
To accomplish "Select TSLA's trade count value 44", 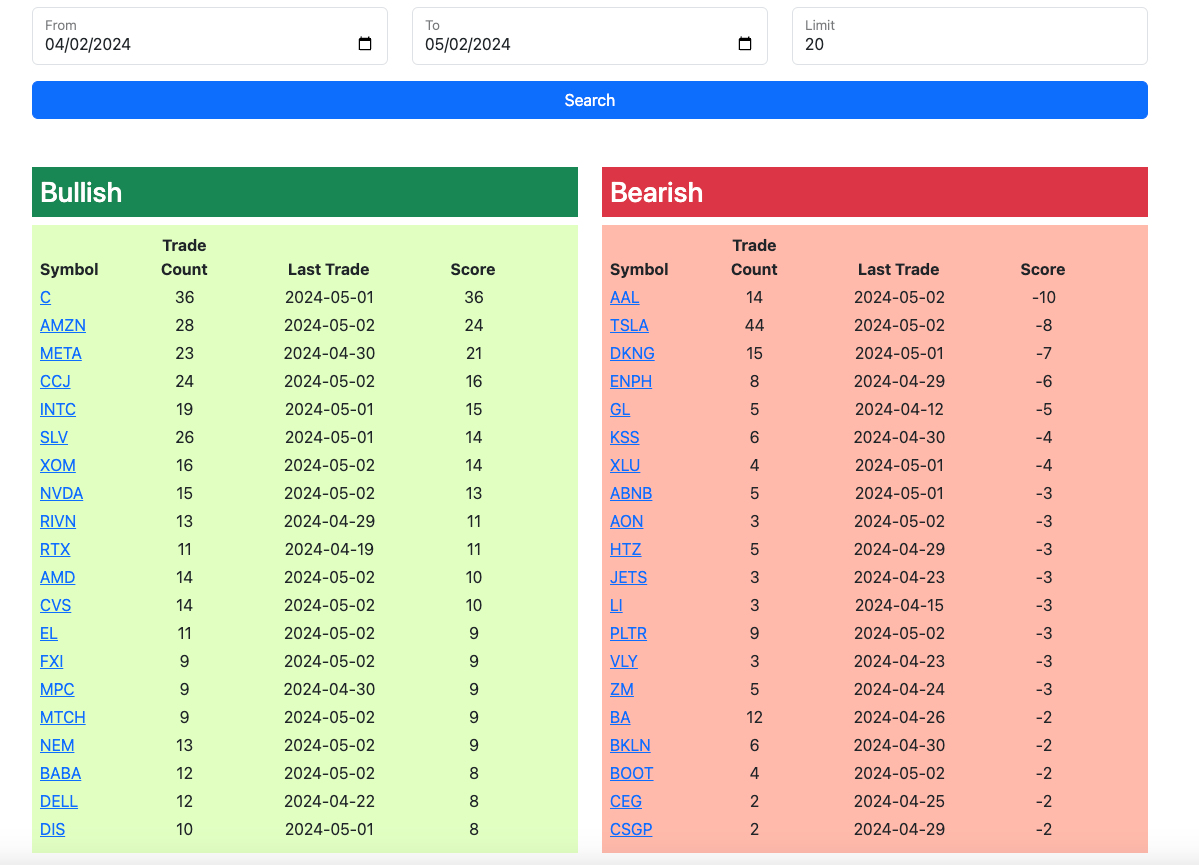I will pyautogui.click(x=754, y=326).
